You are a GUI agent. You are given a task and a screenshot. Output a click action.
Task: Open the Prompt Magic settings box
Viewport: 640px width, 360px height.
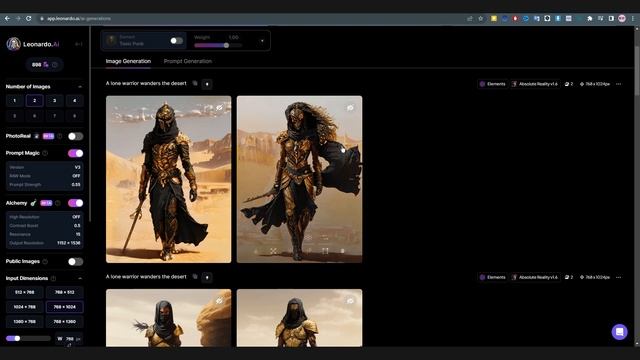(x=45, y=176)
